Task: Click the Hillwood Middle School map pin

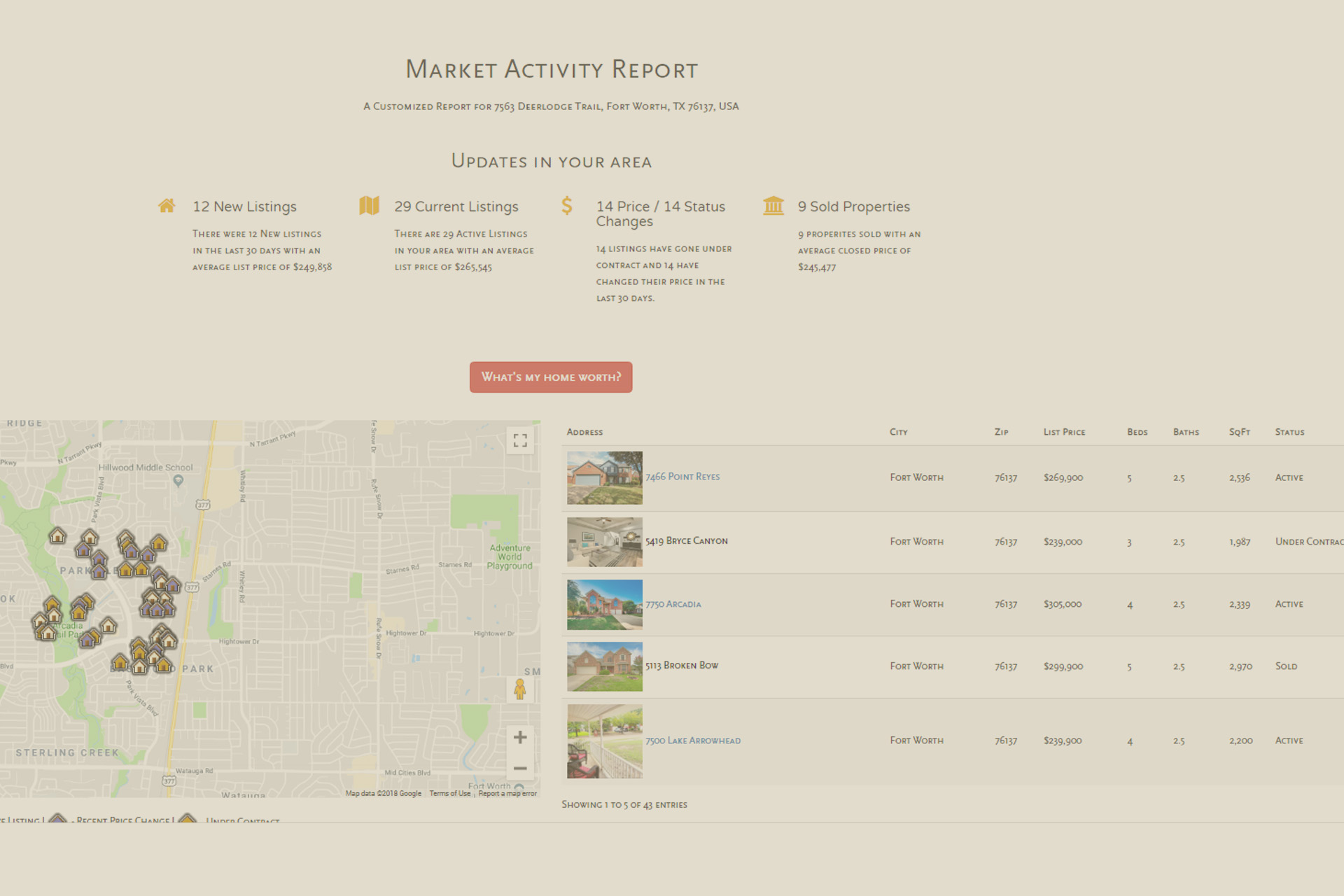Action: pyautogui.click(x=178, y=481)
